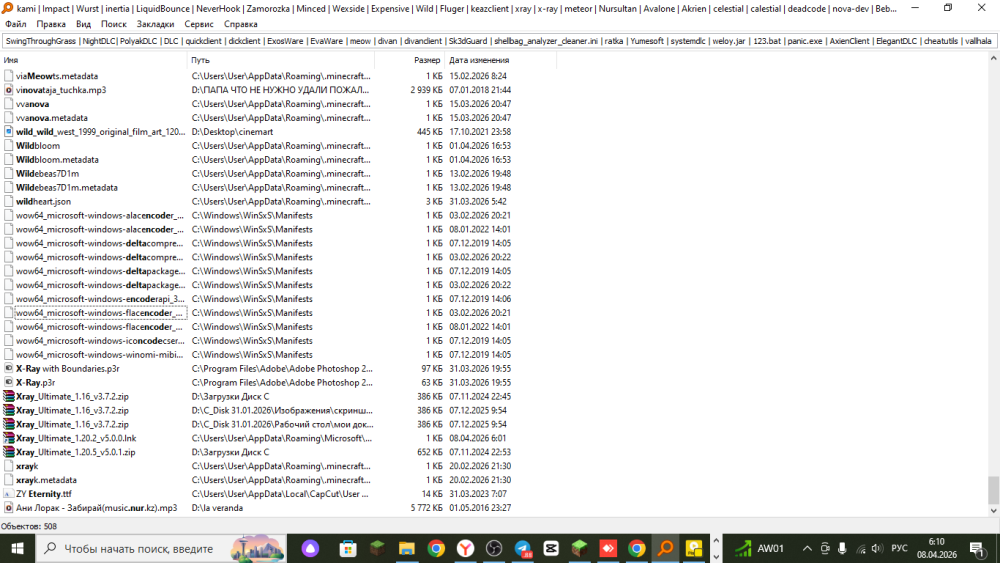Open Yandex Browser from the taskbar
Viewport: 1000px width, 563px height.
coord(466,548)
